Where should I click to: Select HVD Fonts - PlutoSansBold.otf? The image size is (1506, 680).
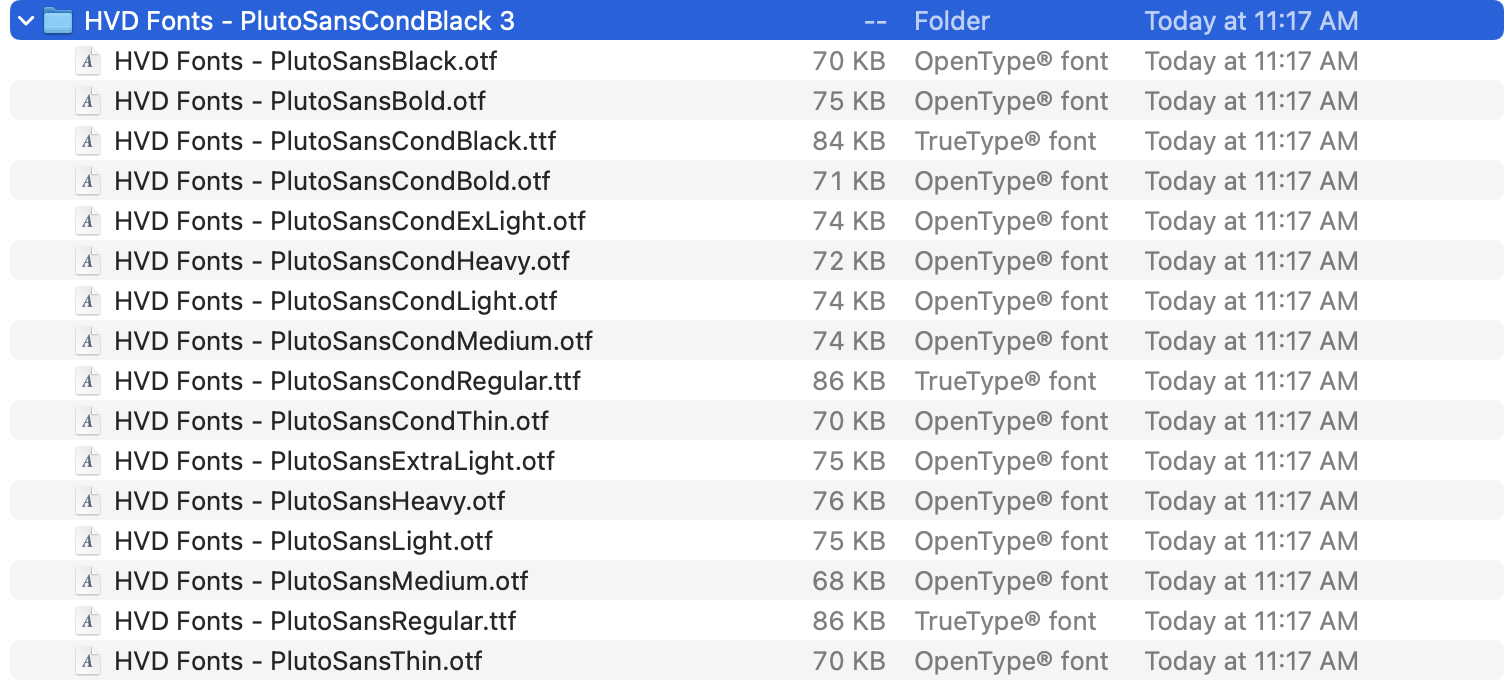pyautogui.click(x=300, y=101)
